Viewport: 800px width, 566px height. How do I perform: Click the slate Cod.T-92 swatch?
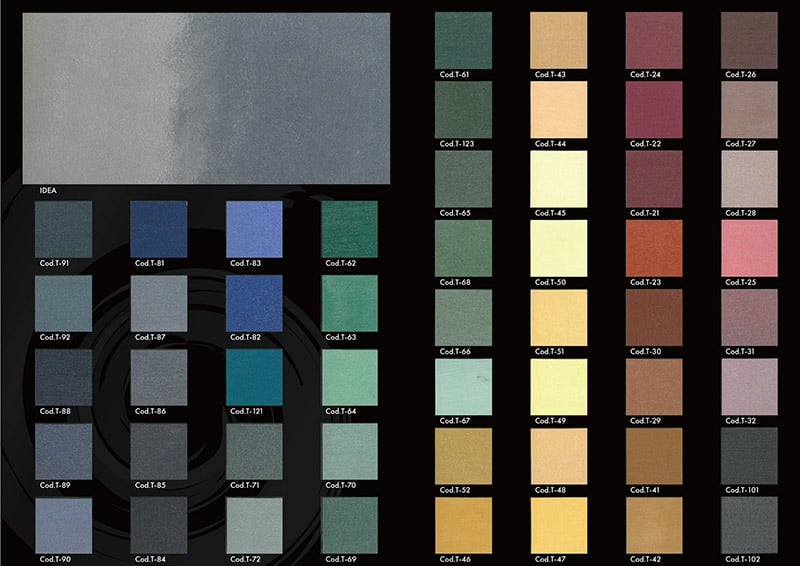(63, 304)
